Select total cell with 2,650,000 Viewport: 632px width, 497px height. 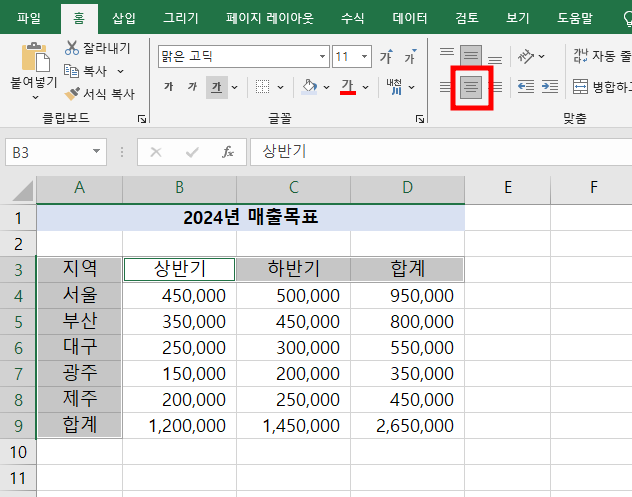click(x=407, y=426)
